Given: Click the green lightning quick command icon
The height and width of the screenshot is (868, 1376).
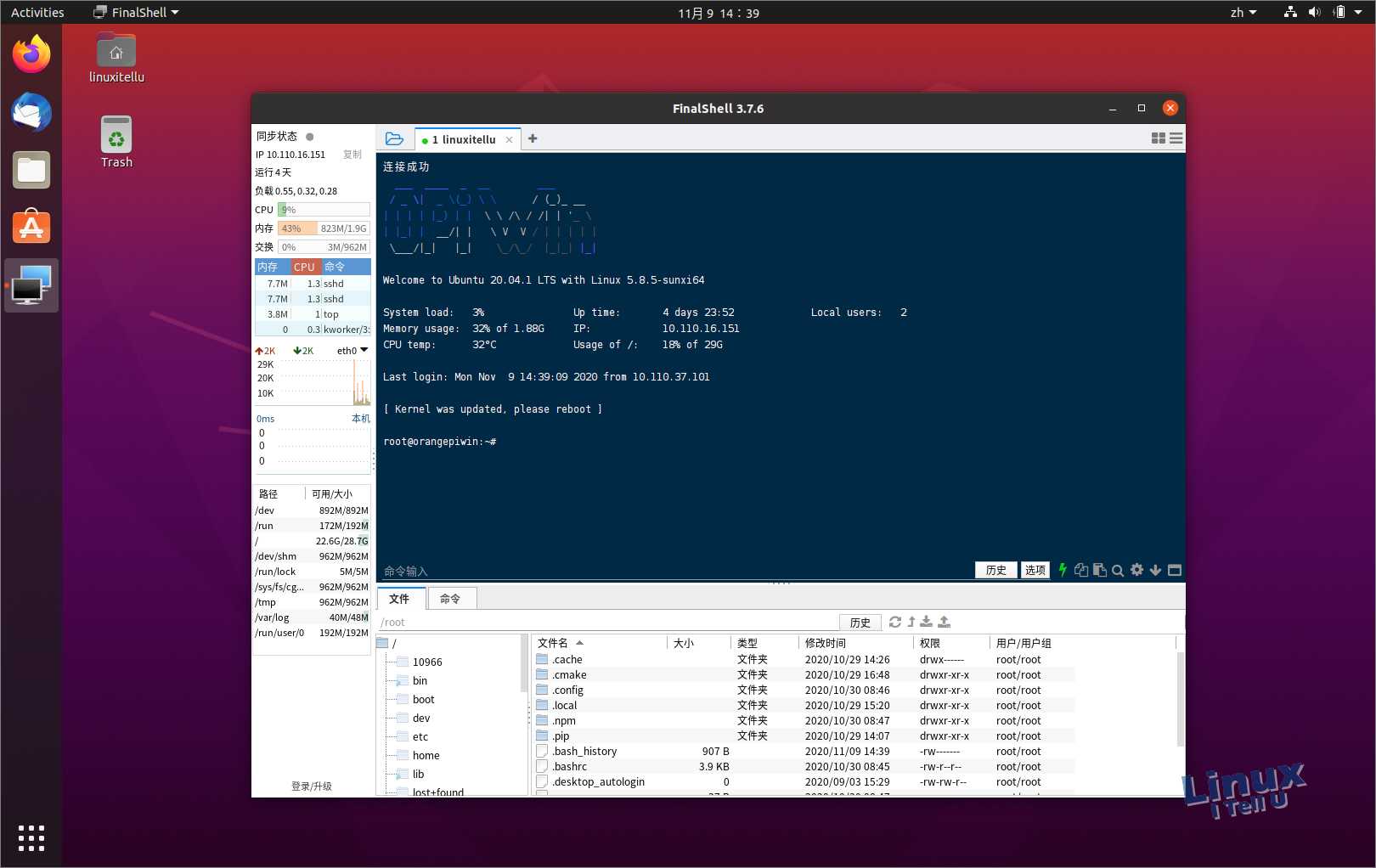Looking at the screenshot, I should pos(1062,570).
